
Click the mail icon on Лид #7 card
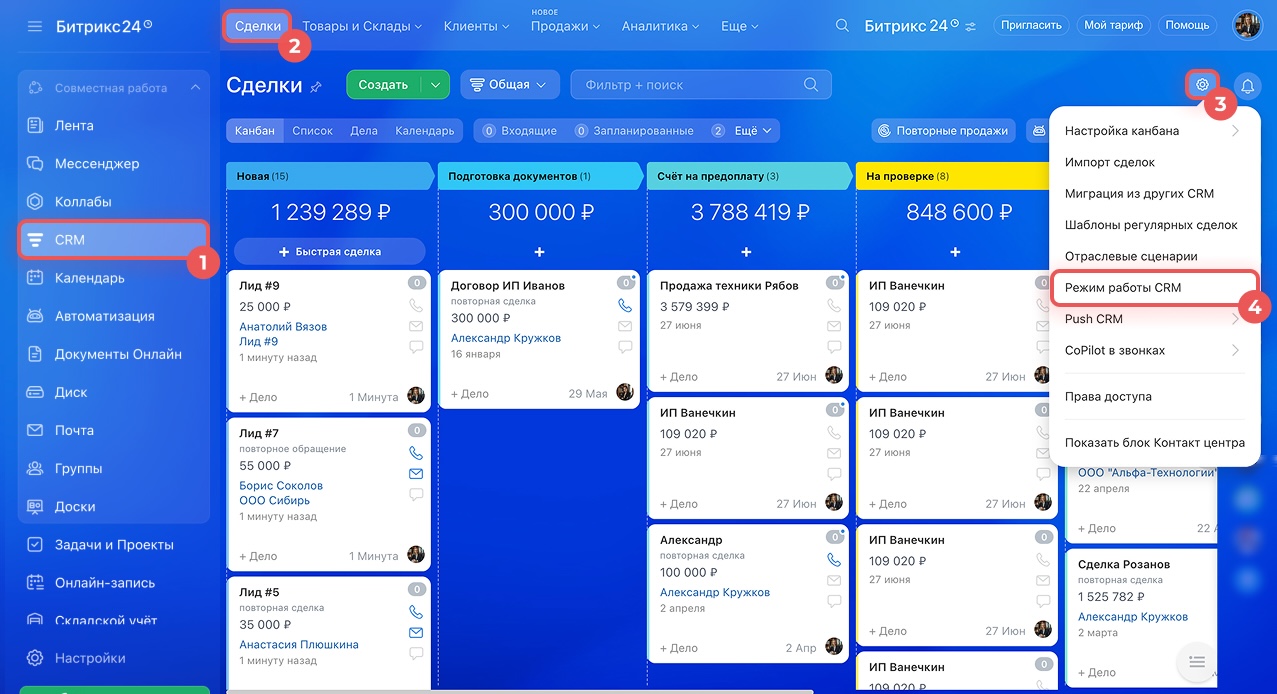click(x=416, y=474)
